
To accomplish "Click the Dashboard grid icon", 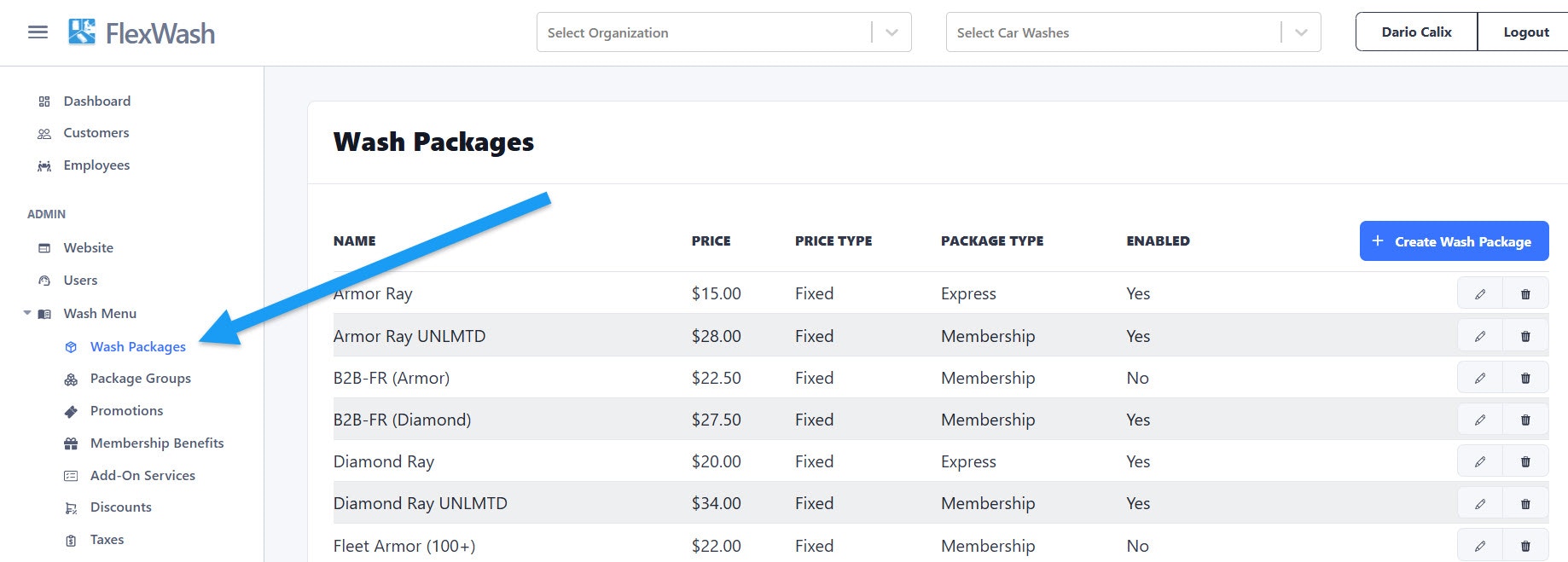I will 44,101.
